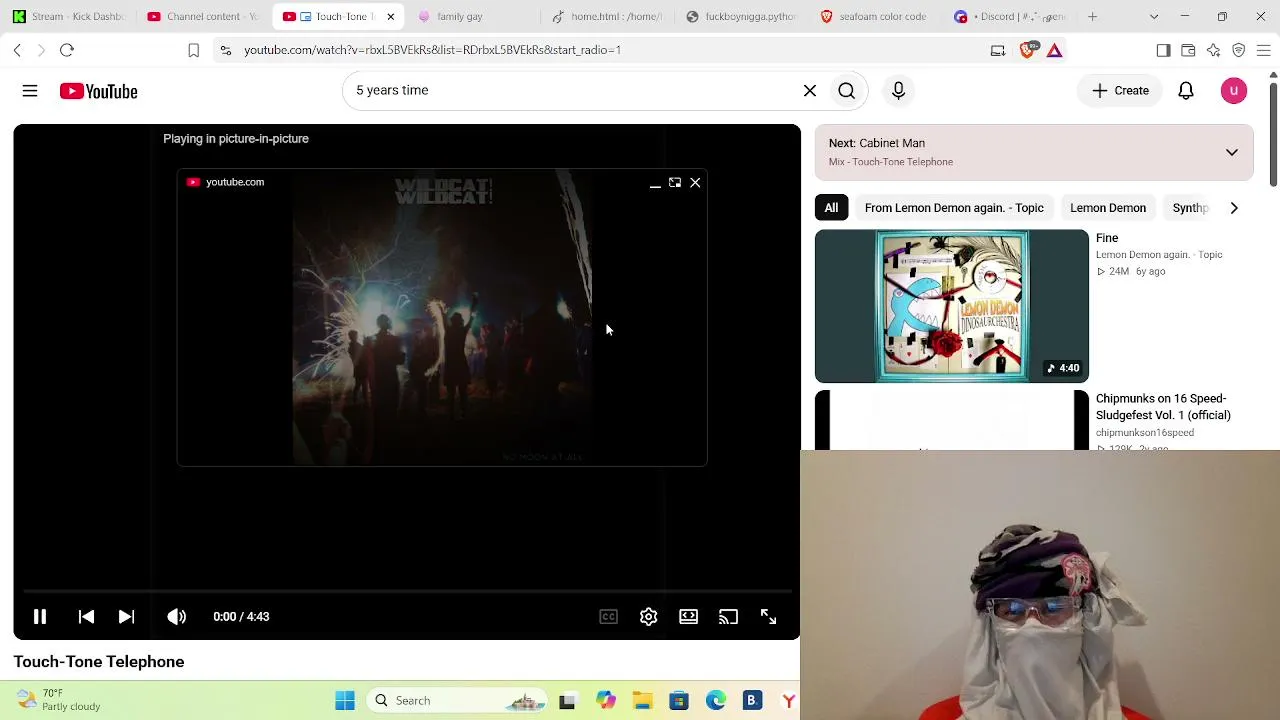Close the Touch-Tone Telephone YouTube tab
This screenshot has width=1280, height=720.
tap(390, 17)
